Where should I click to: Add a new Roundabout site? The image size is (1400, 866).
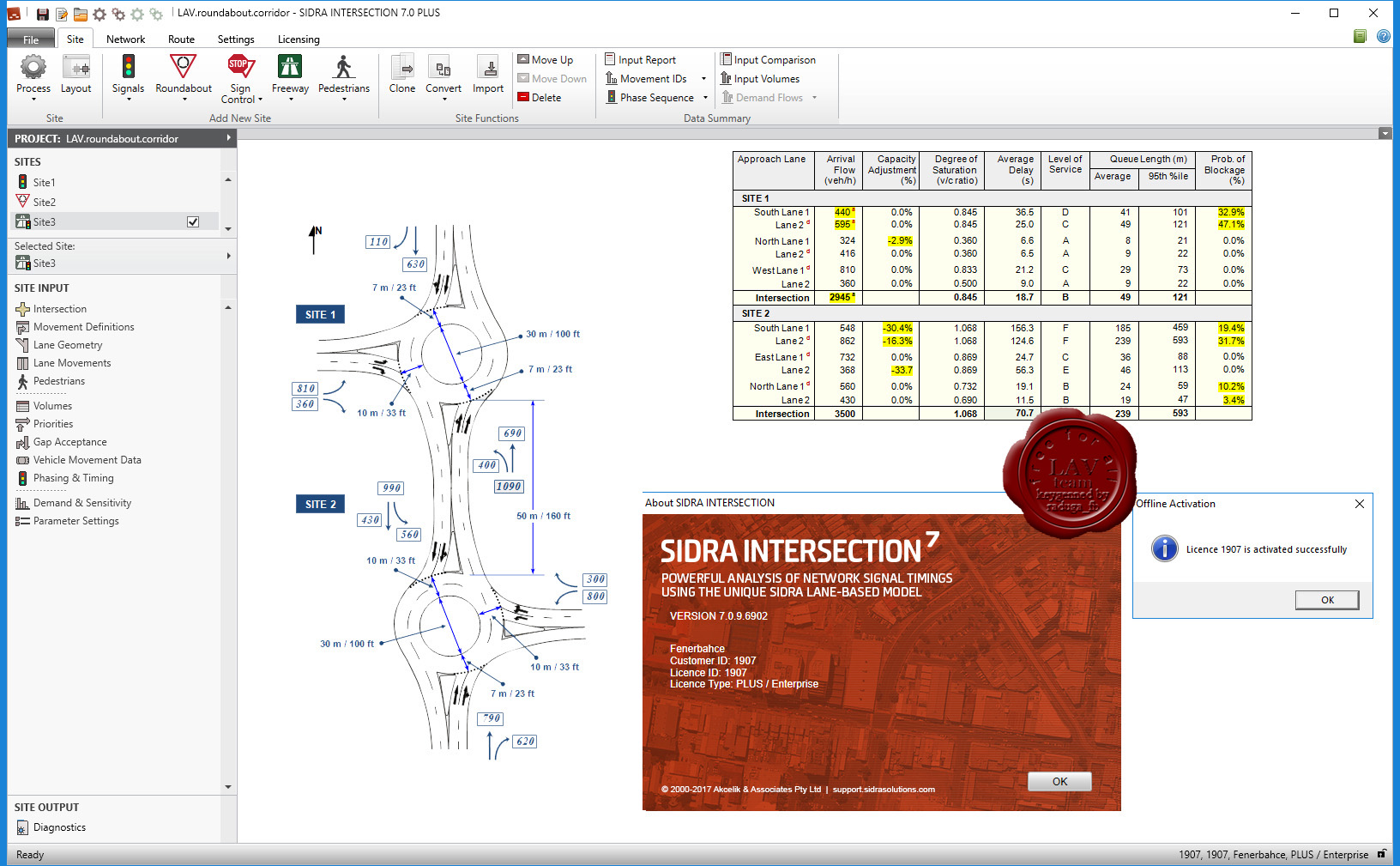(183, 76)
